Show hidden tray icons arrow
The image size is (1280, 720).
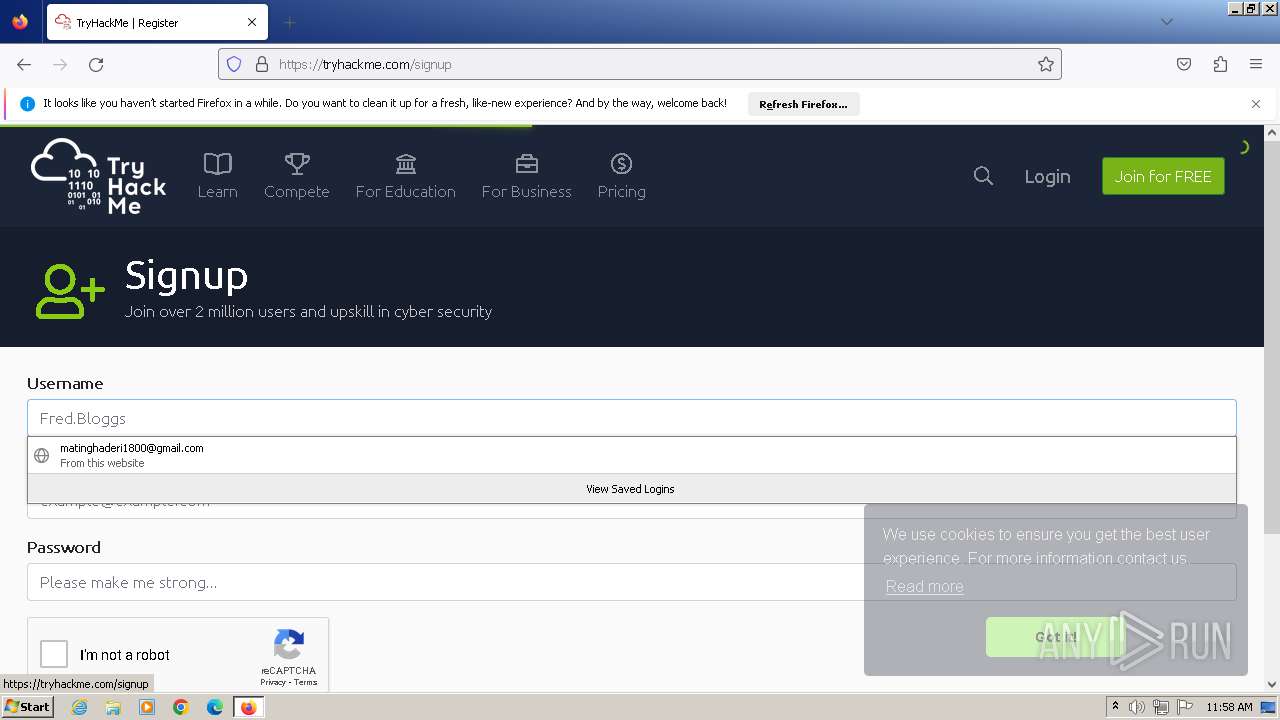[x=1115, y=707]
